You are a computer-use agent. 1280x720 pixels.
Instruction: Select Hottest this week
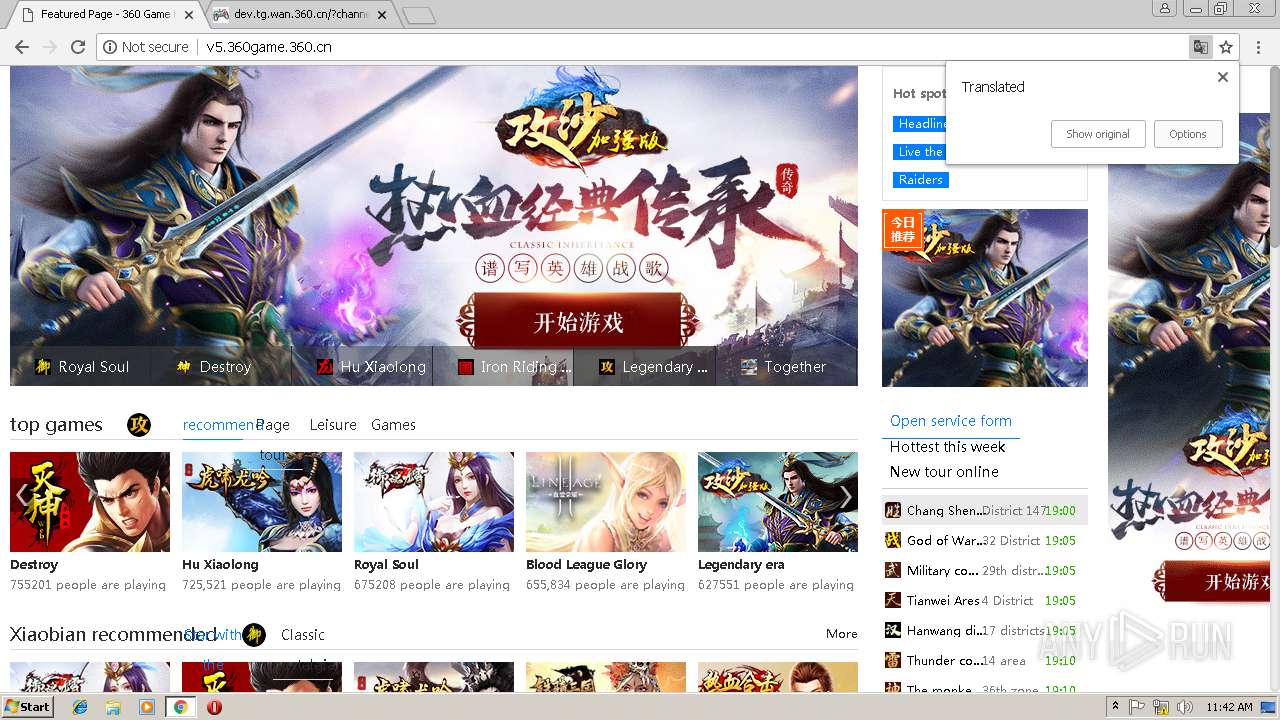(948, 447)
